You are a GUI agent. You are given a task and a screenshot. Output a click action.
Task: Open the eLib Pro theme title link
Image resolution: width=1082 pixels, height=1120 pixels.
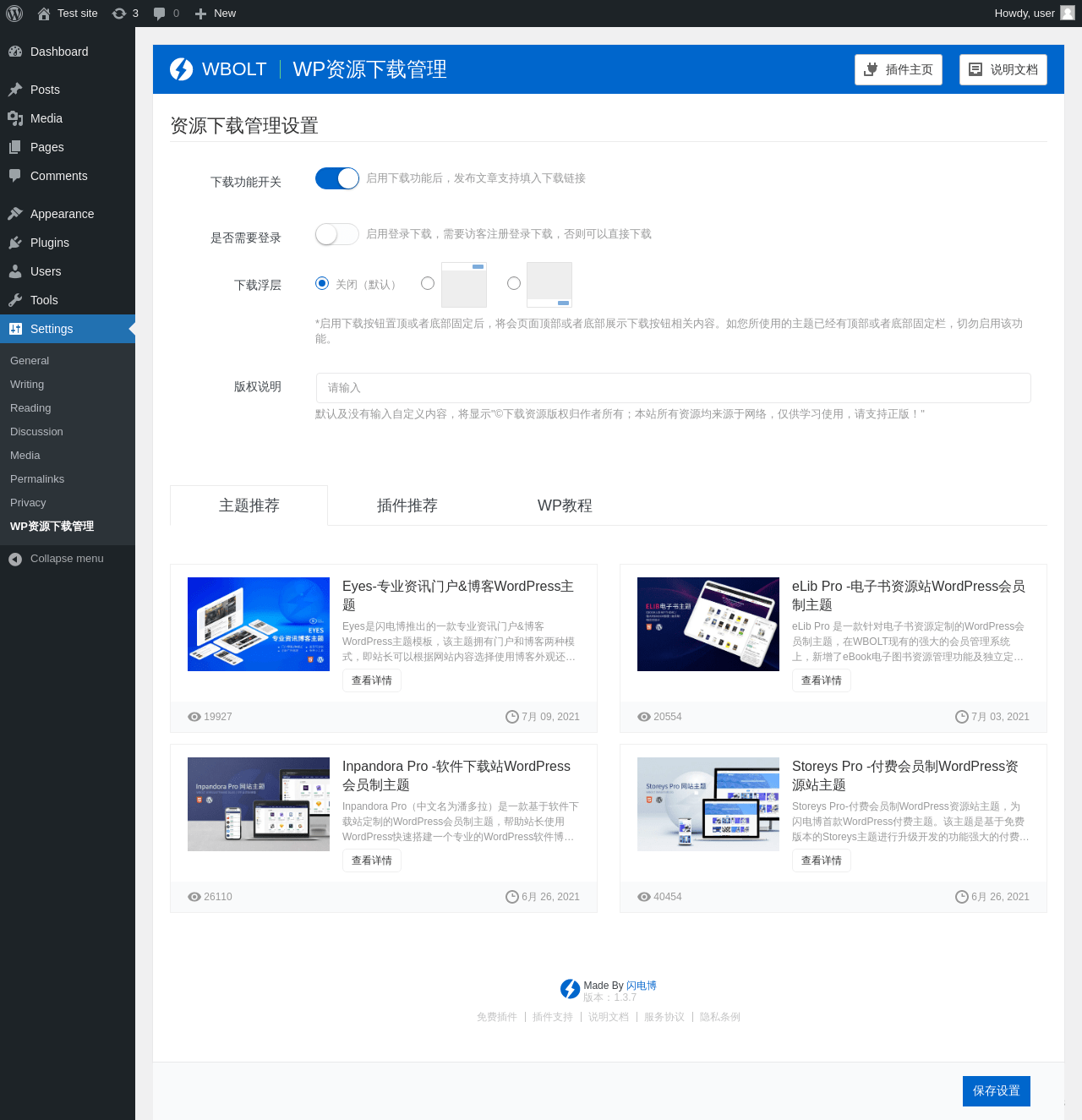[909, 595]
